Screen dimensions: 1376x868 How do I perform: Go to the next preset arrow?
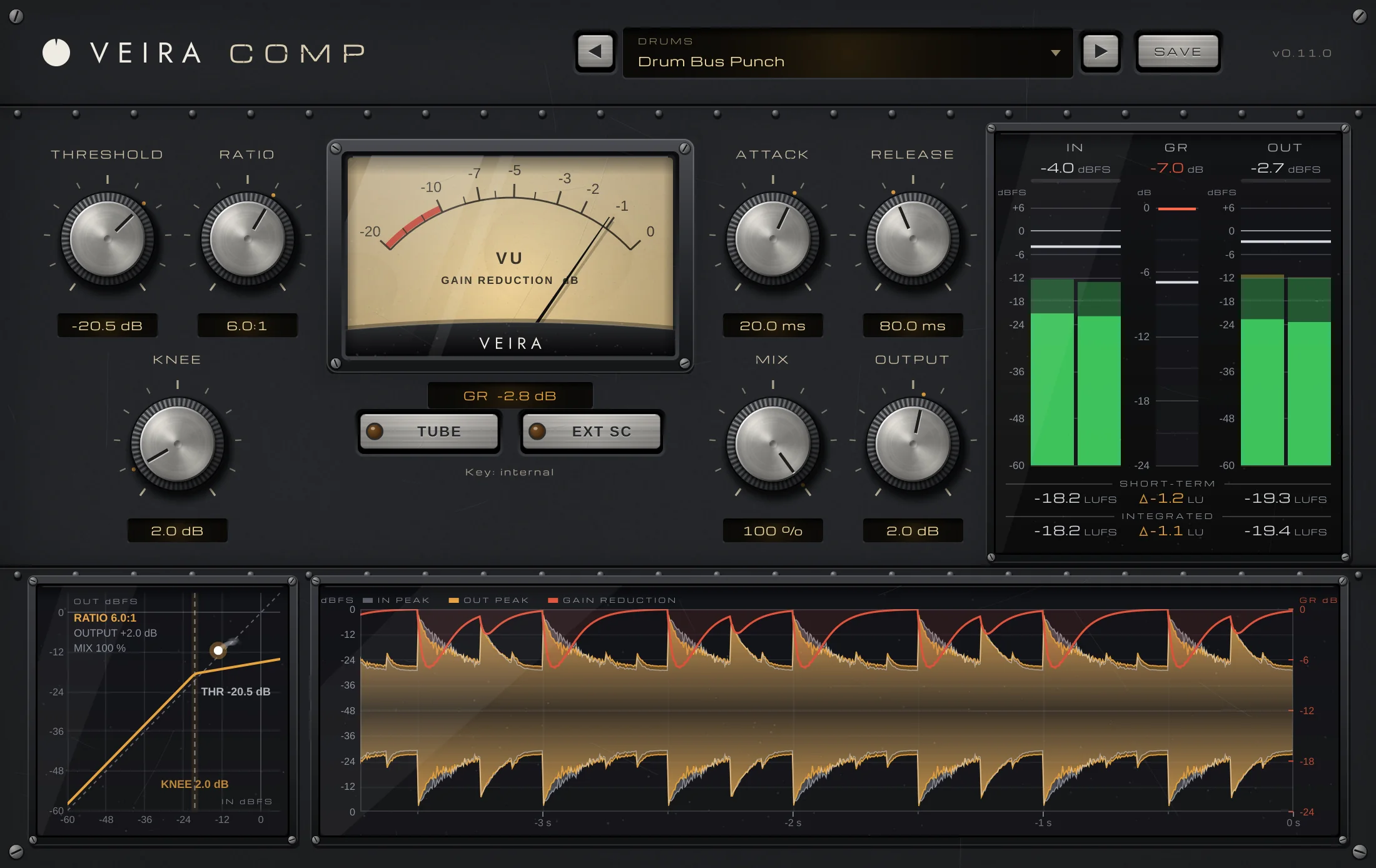click(1101, 52)
